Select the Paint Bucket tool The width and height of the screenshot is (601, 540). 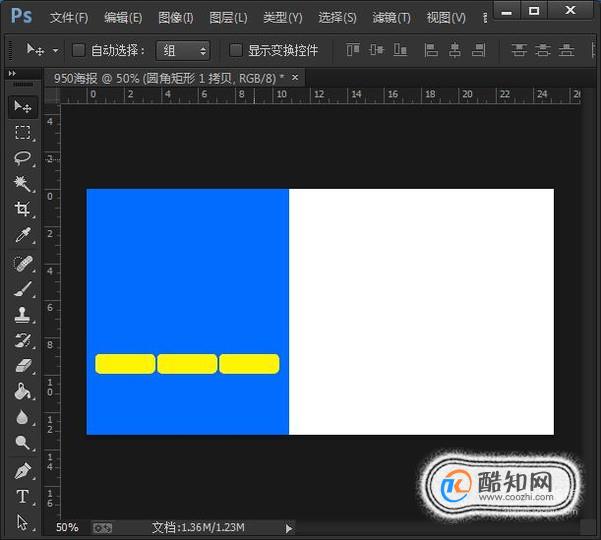tap(23, 391)
